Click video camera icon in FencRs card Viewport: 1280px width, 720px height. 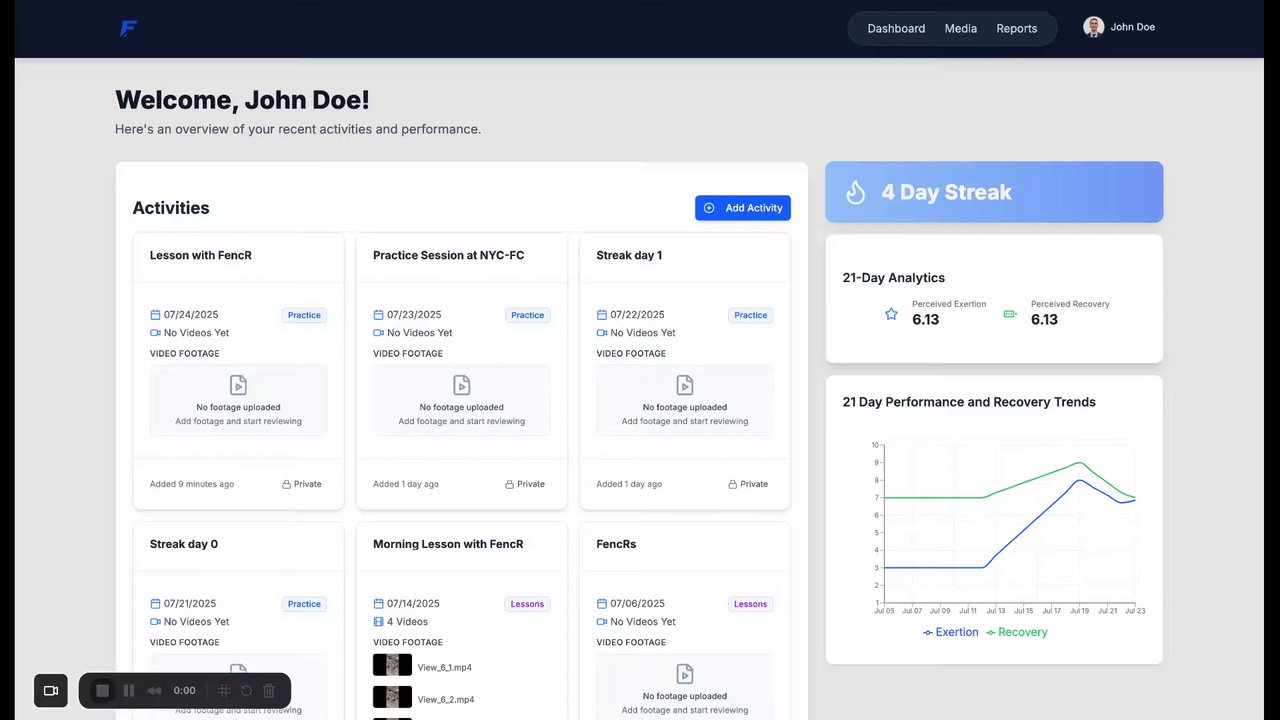601,622
